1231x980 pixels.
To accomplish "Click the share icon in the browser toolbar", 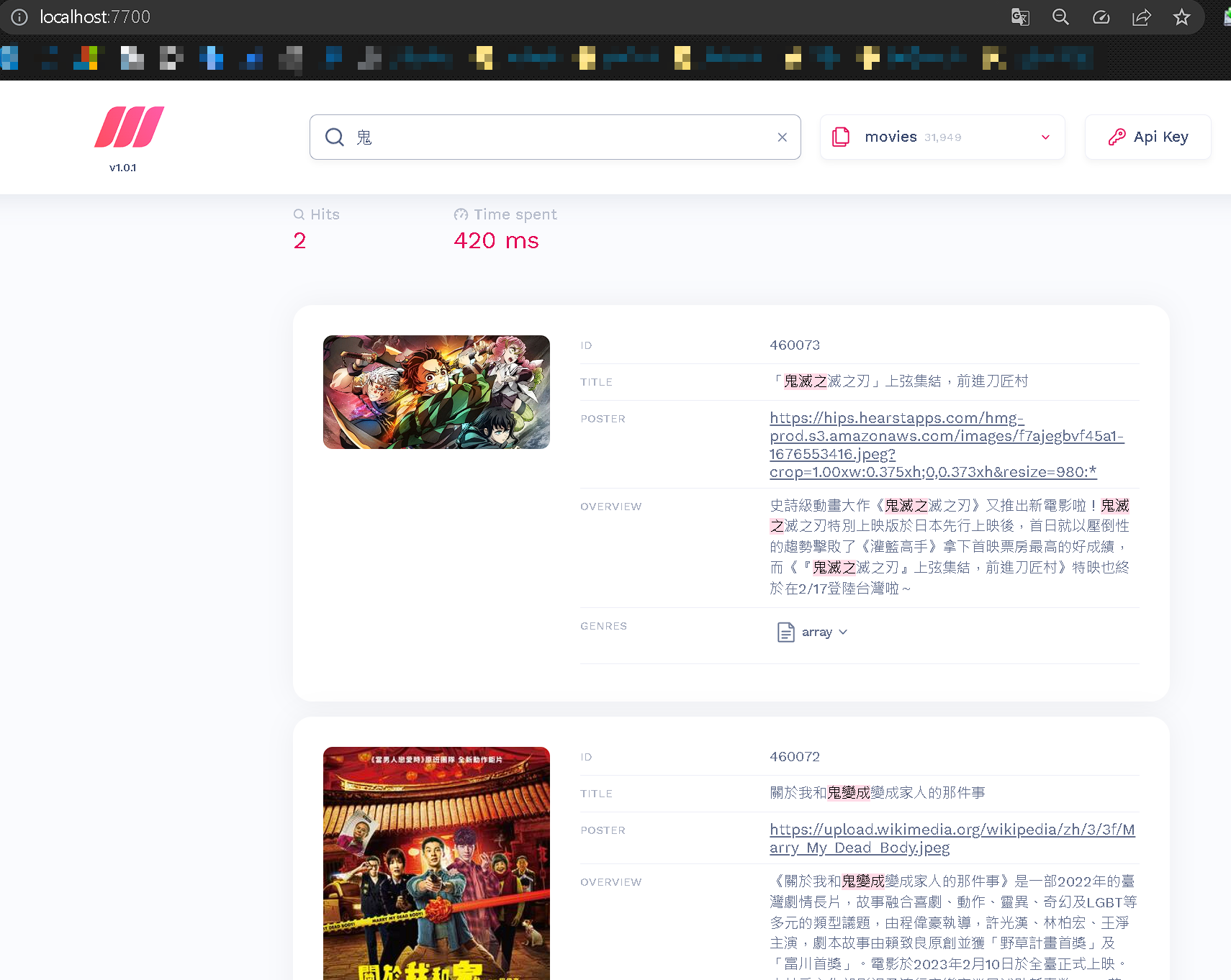I will pyautogui.click(x=1142, y=17).
